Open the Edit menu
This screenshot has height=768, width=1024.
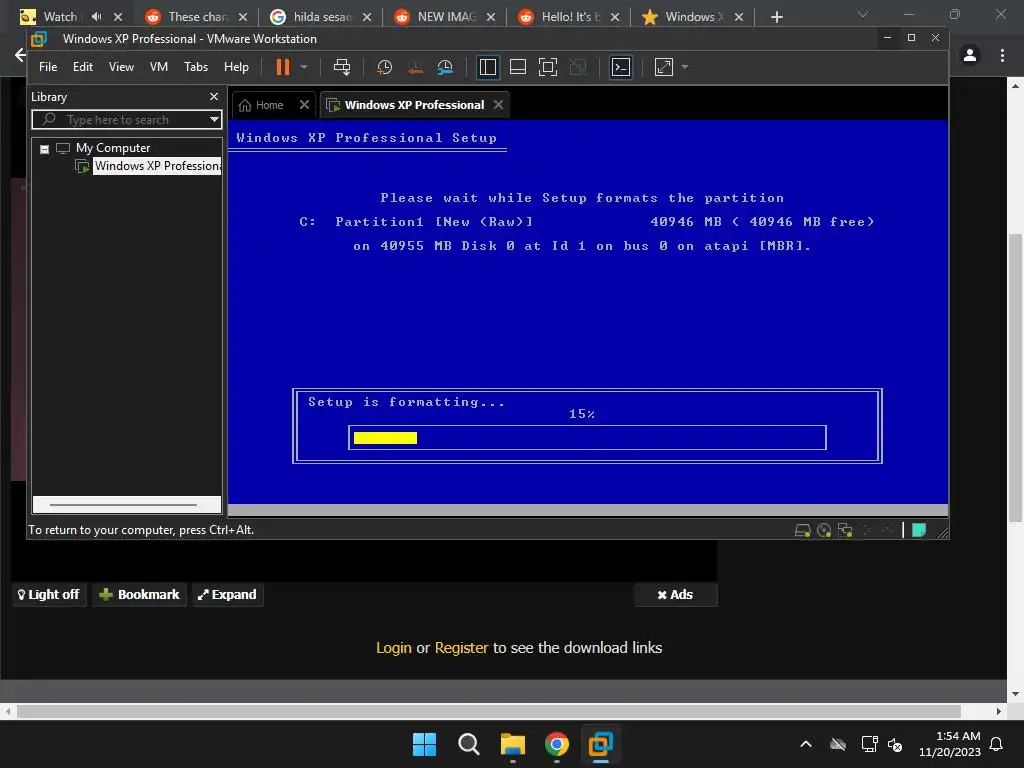[x=82, y=67]
